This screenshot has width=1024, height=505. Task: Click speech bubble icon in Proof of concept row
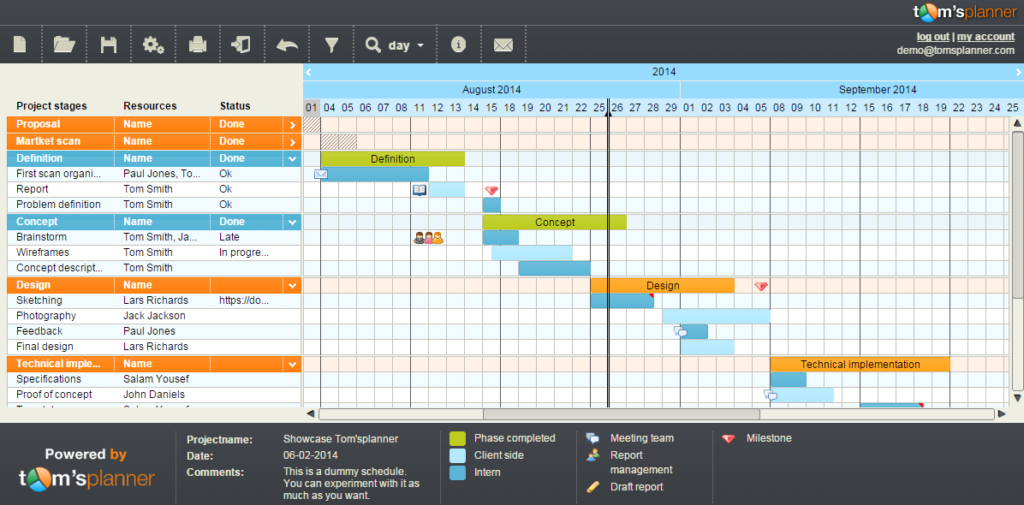pos(771,395)
